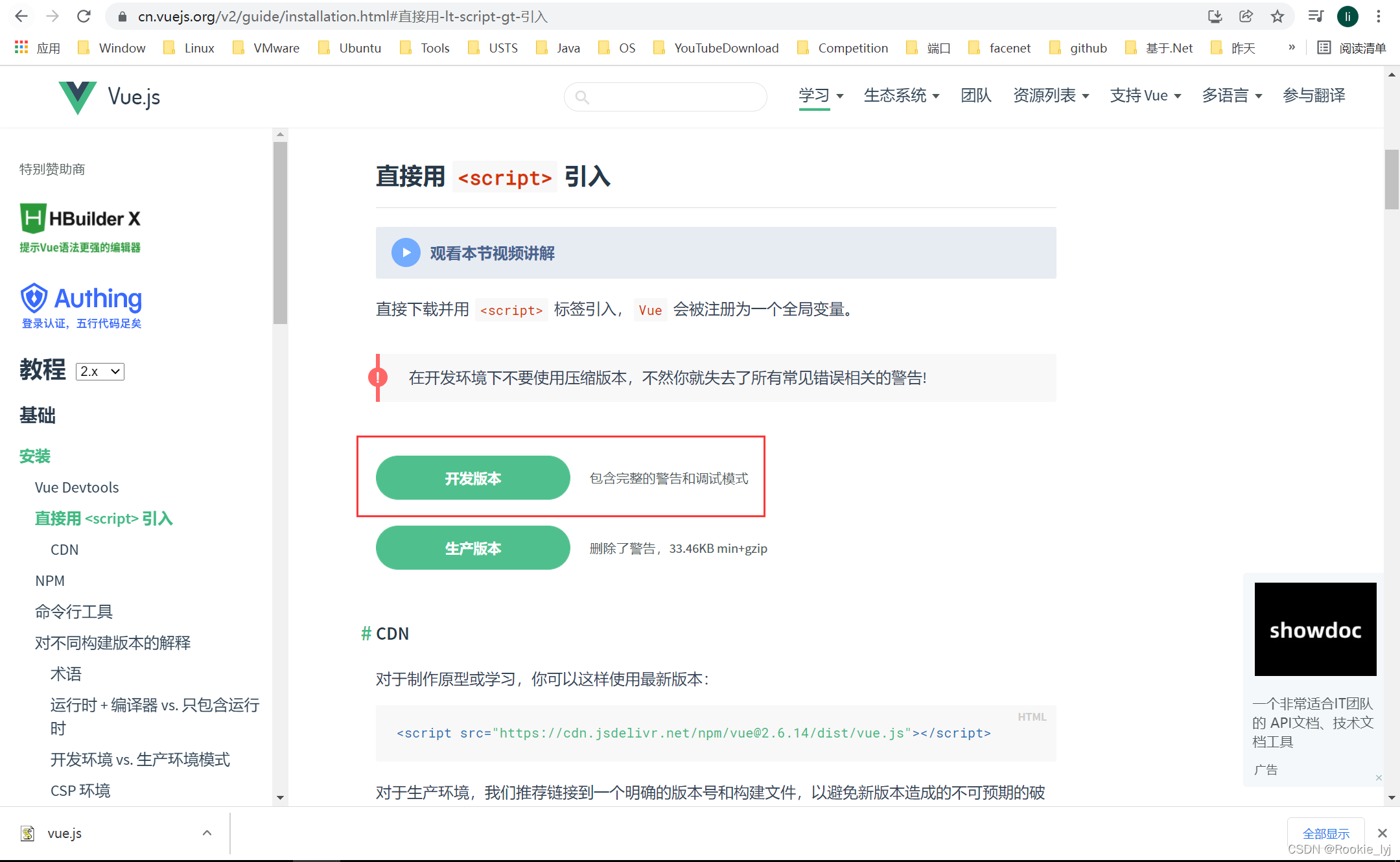Click the browser profile avatar
The width and height of the screenshot is (1400, 862).
point(1347,16)
